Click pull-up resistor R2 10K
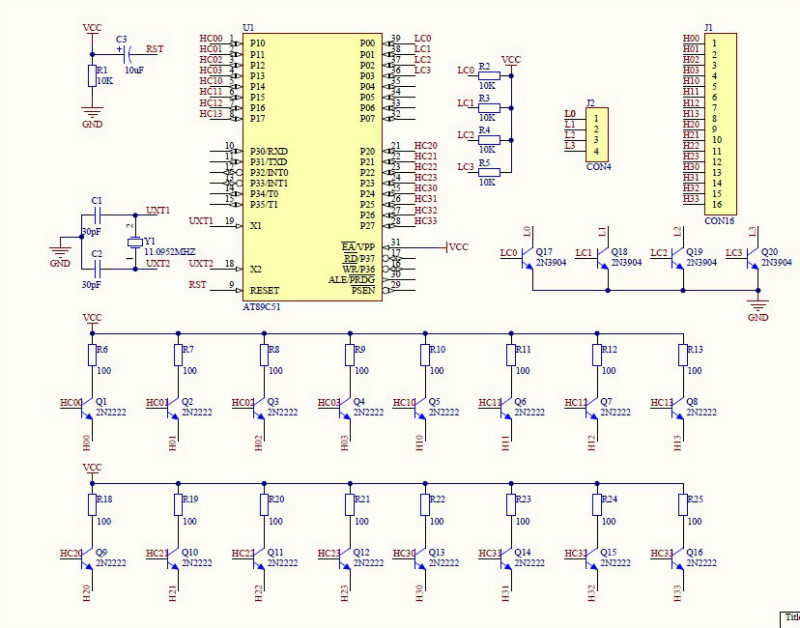Screen dimensions: 800x628 (487, 75)
